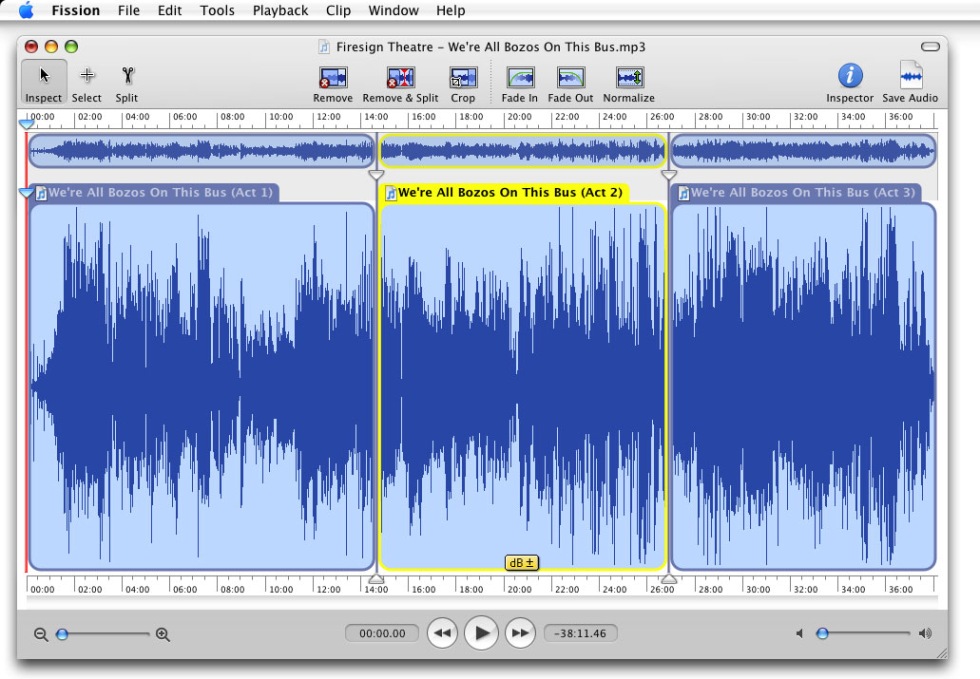Crop audio using the Crop icon
The height and width of the screenshot is (679, 980).
point(463,78)
